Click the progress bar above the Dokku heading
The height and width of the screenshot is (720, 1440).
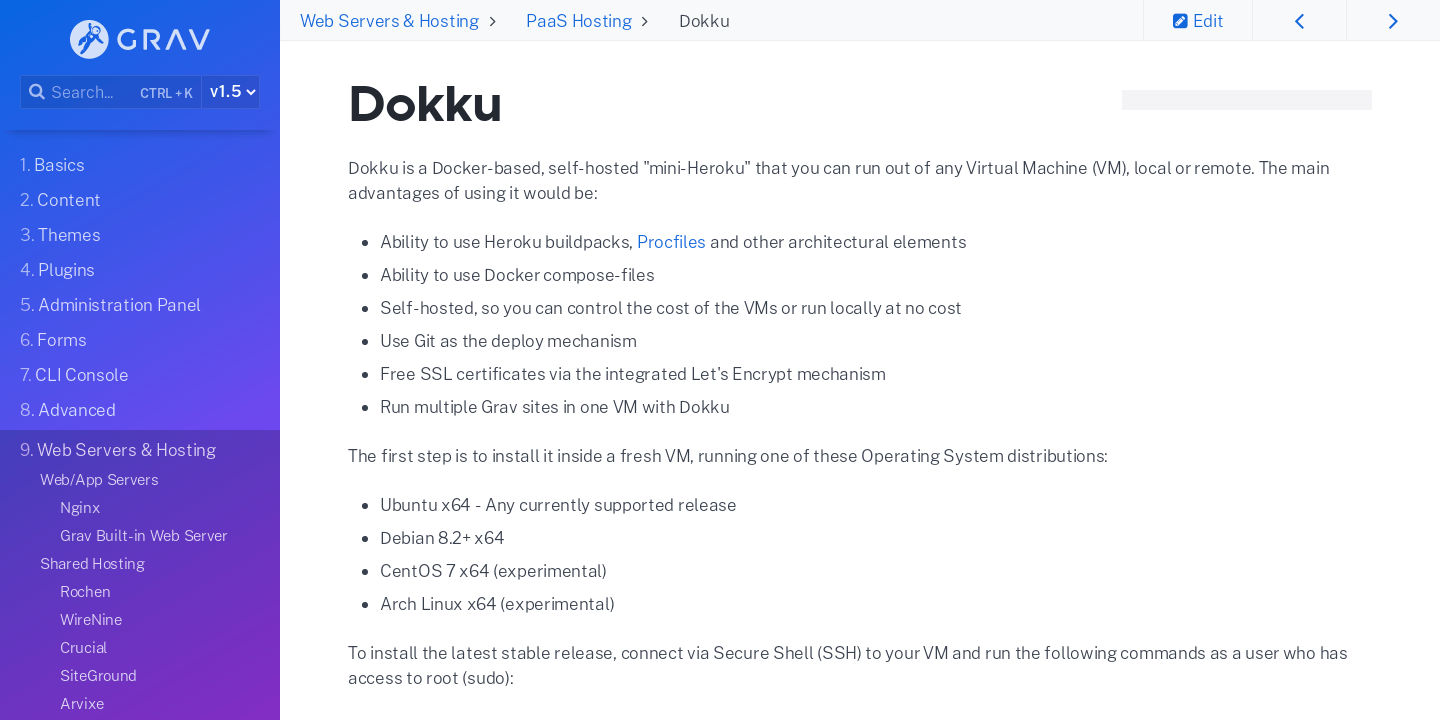tap(1246, 100)
